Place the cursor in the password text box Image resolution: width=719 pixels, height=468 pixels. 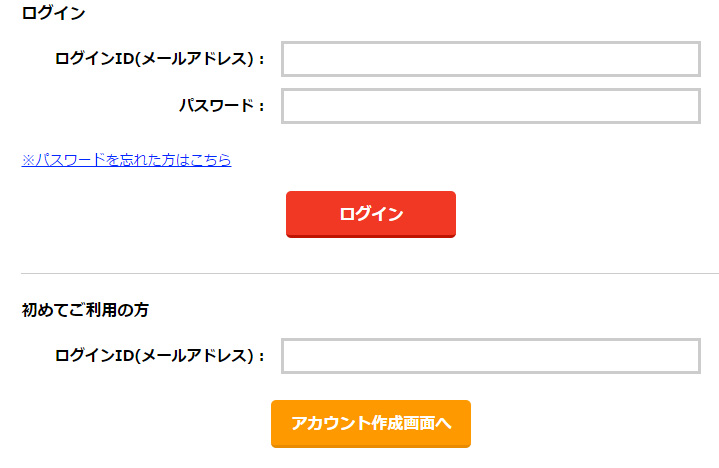(490, 106)
